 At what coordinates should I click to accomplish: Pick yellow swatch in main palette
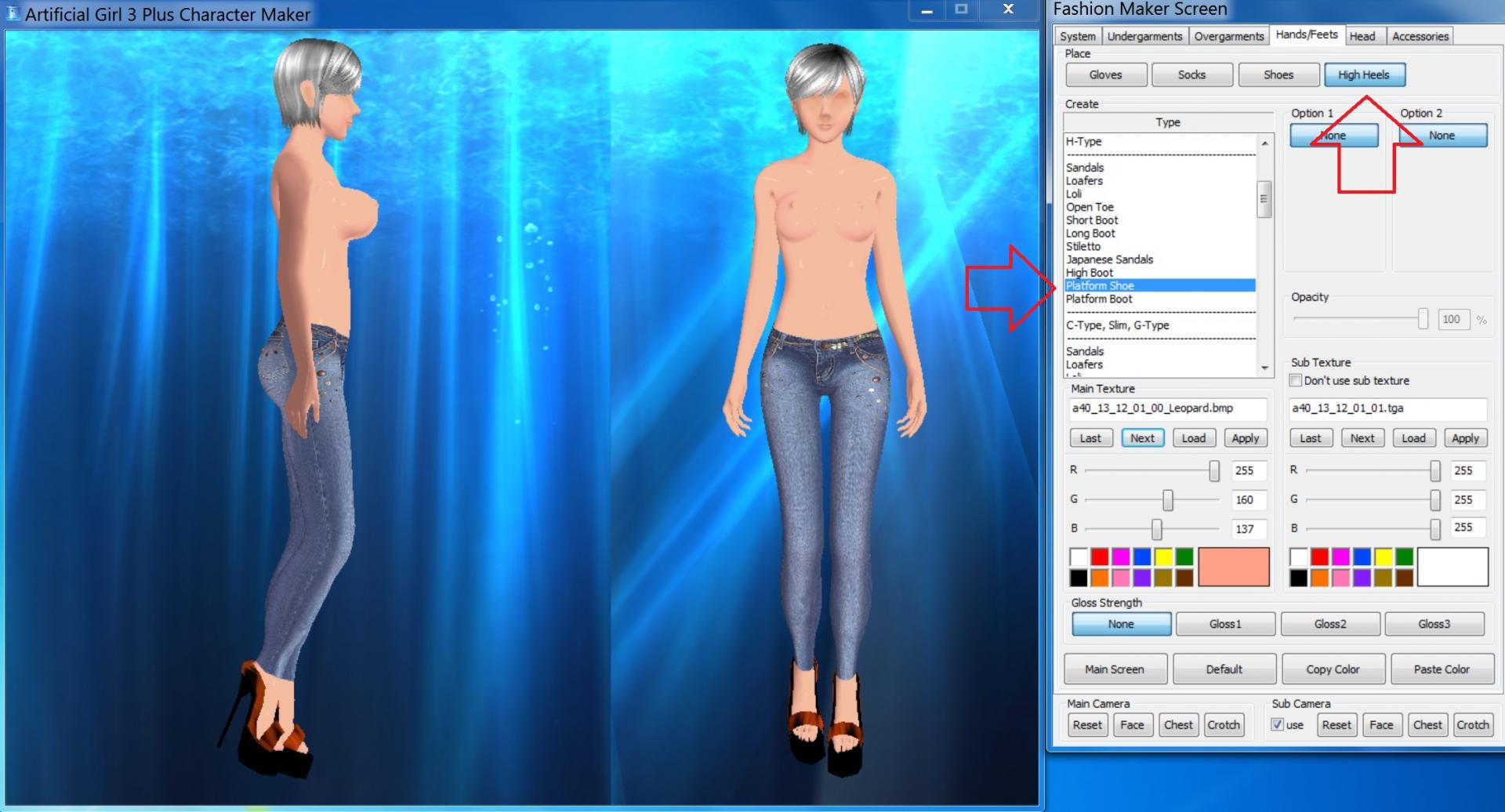1164,556
